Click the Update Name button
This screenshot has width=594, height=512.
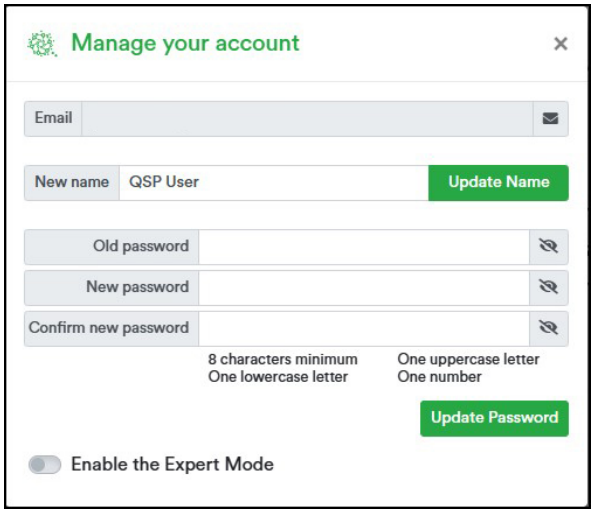click(x=498, y=183)
